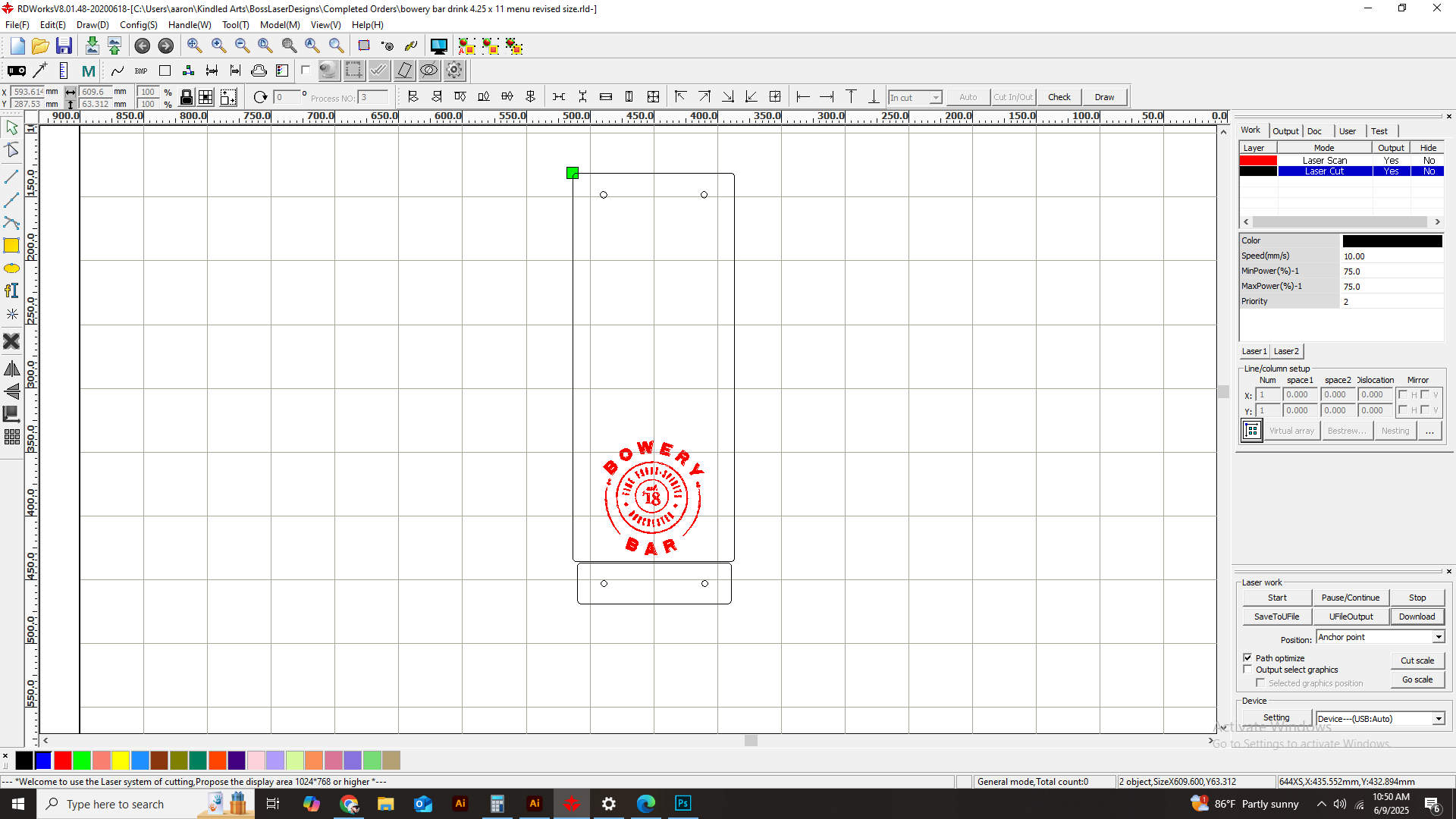Toggle Y row mirror H checkbox
The height and width of the screenshot is (819, 1456).
click(1403, 409)
